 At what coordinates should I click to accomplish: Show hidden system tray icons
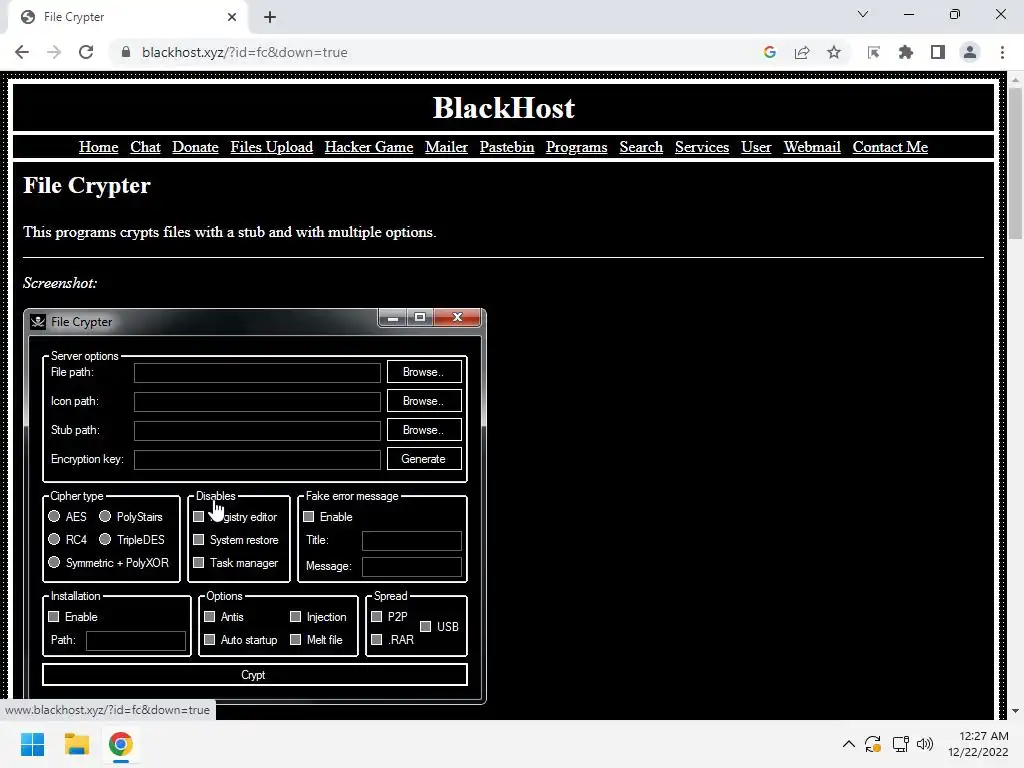point(848,744)
